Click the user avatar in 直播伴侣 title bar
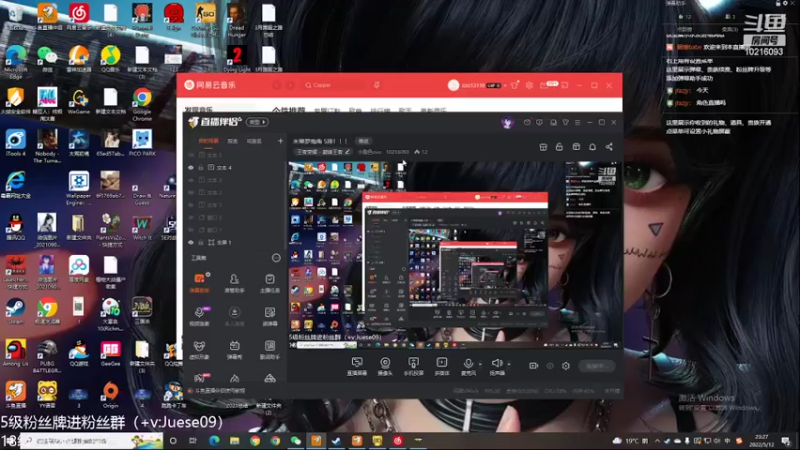This screenshot has width=800, height=450. click(507, 122)
